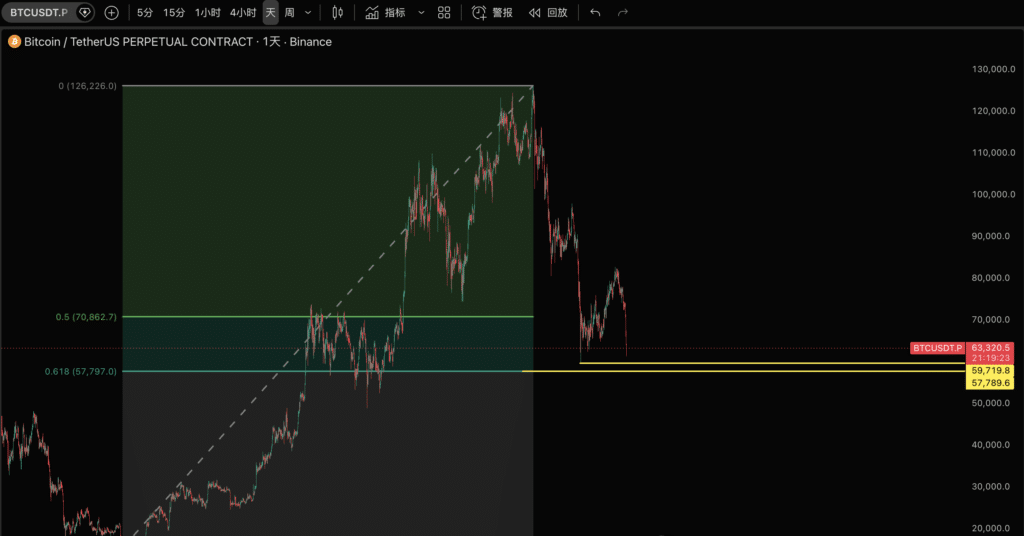Add a symbol with the plus icon
1024x536 pixels.
[112, 12]
